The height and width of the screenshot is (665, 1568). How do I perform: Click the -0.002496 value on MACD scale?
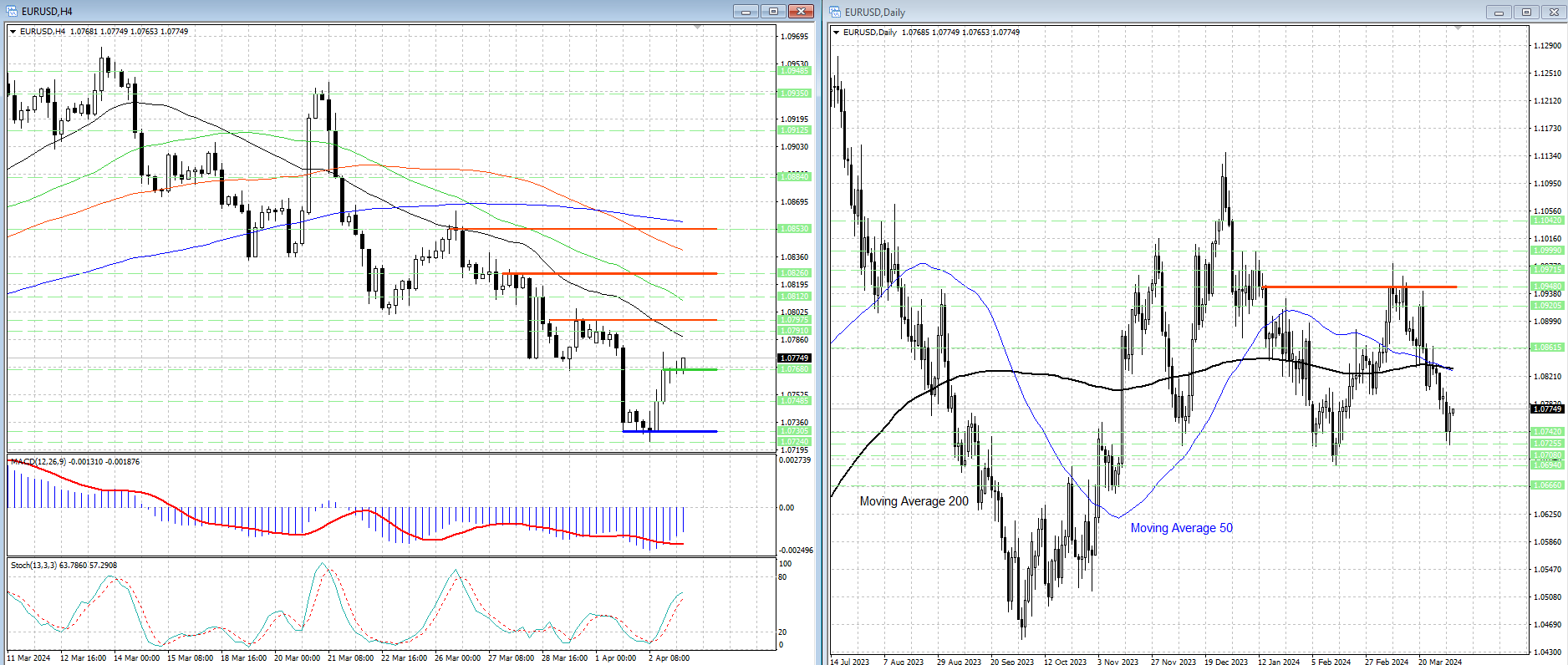coord(796,551)
